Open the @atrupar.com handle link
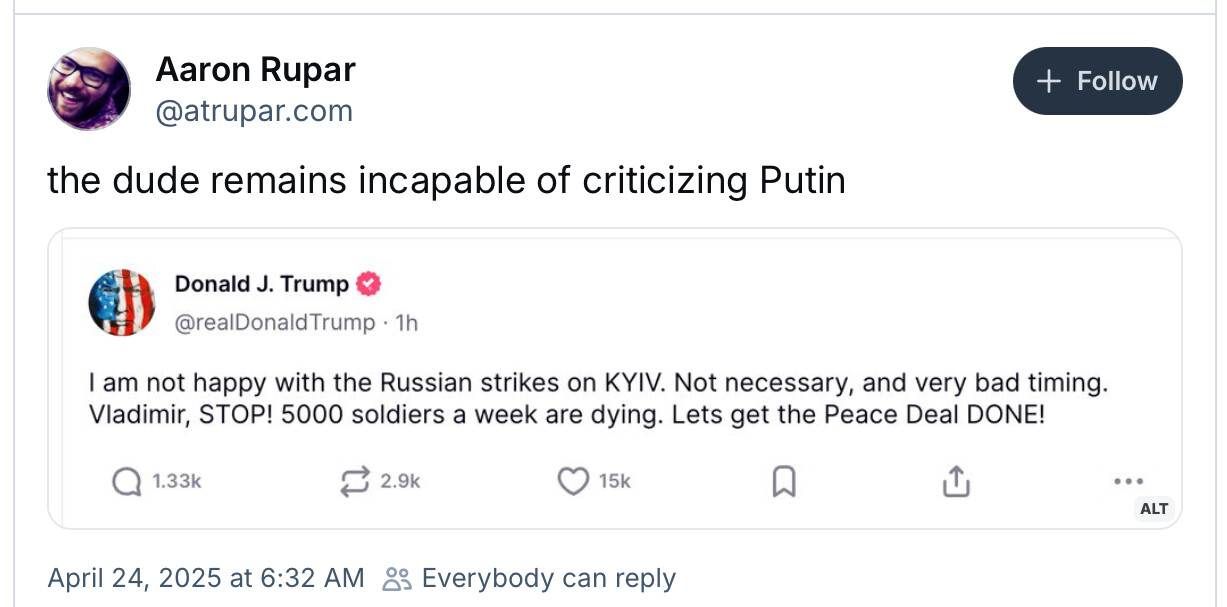Viewport: 1227px width, 607px height. click(x=254, y=111)
